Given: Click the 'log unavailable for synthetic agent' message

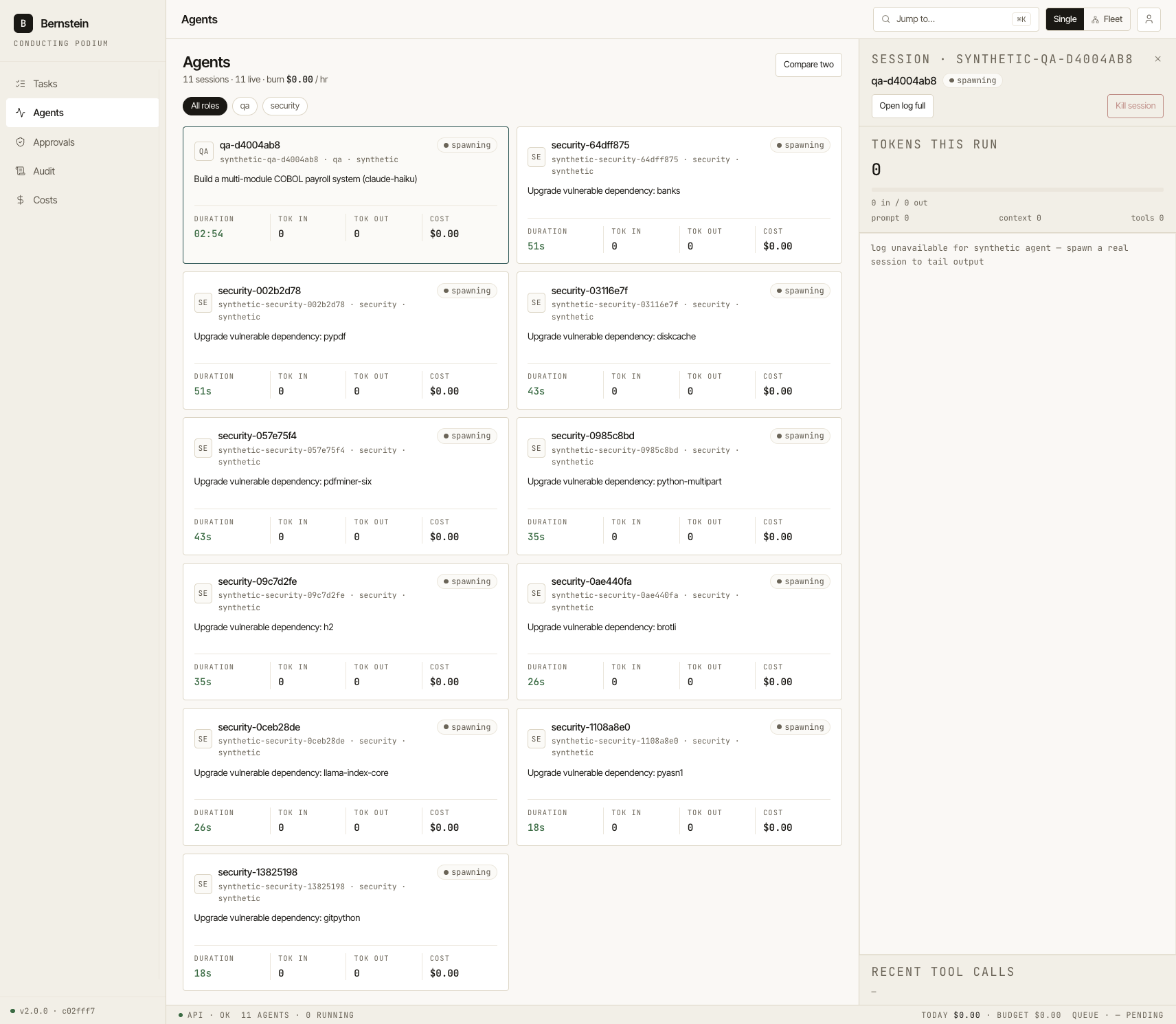Looking at the screenshot, I should pos(999,255).
